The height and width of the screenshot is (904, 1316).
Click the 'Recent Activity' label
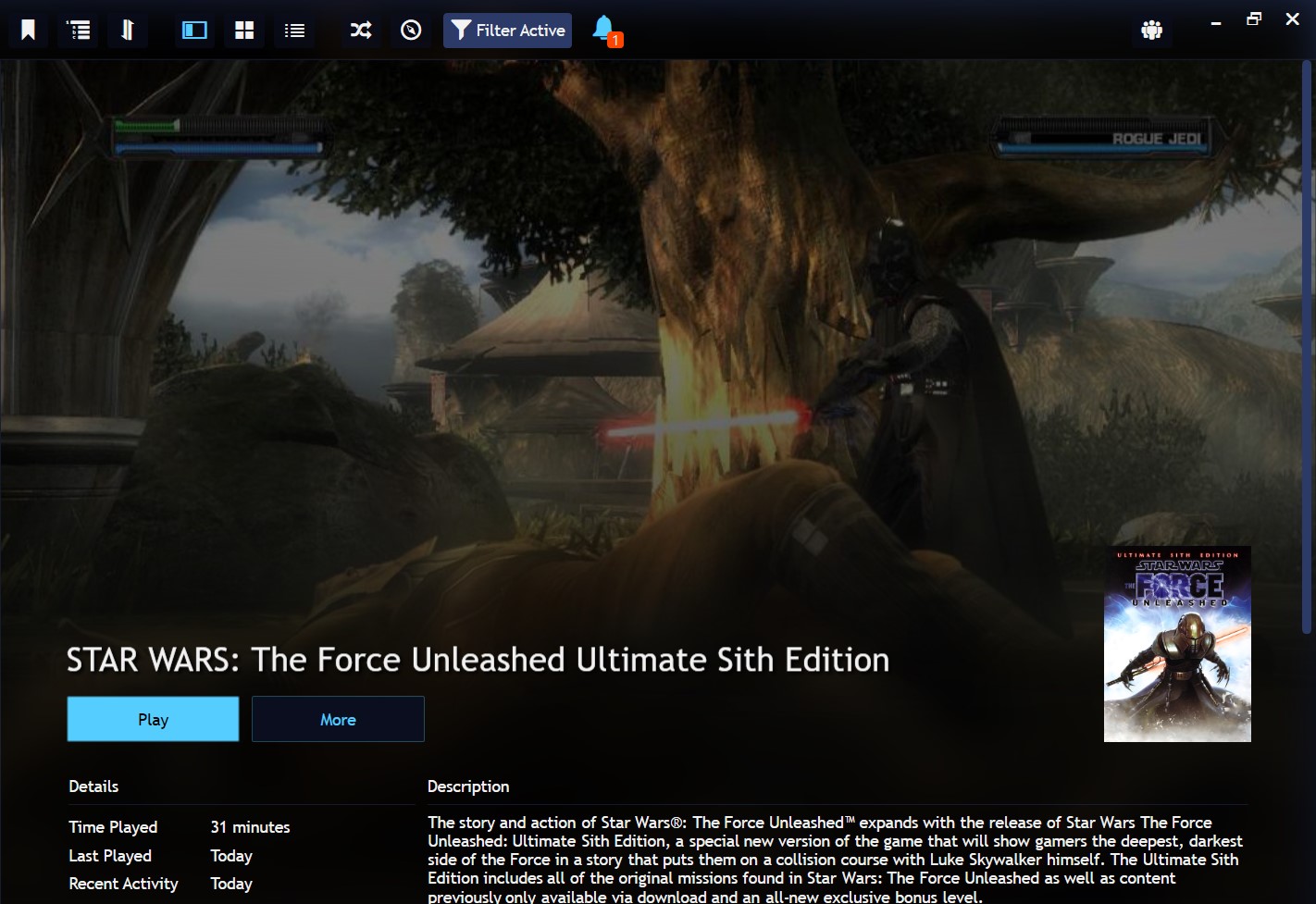[123, 884]
